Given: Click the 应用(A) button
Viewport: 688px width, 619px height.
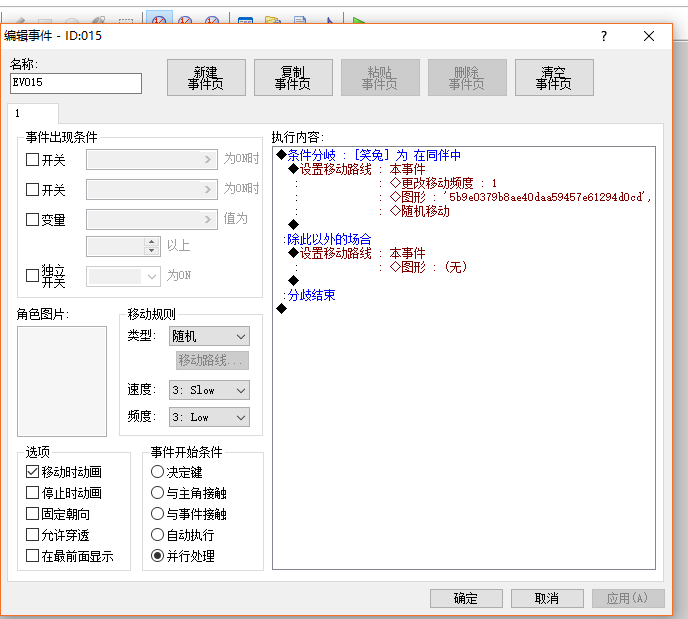Looking at the screenshot, I should [628, 598].
